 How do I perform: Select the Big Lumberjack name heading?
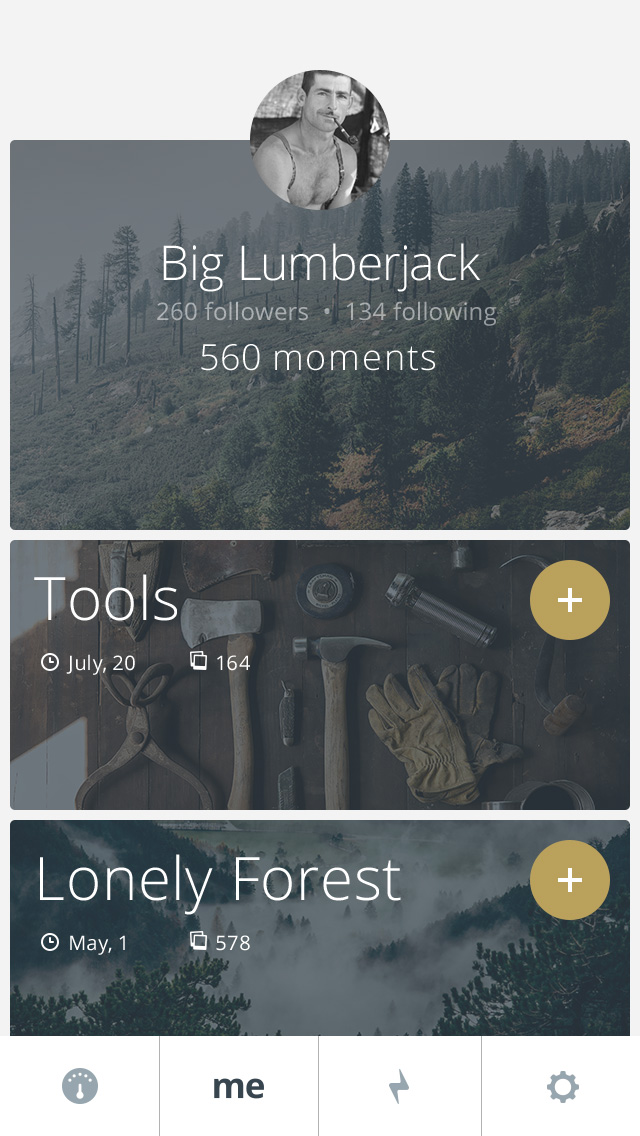[320, 264]
